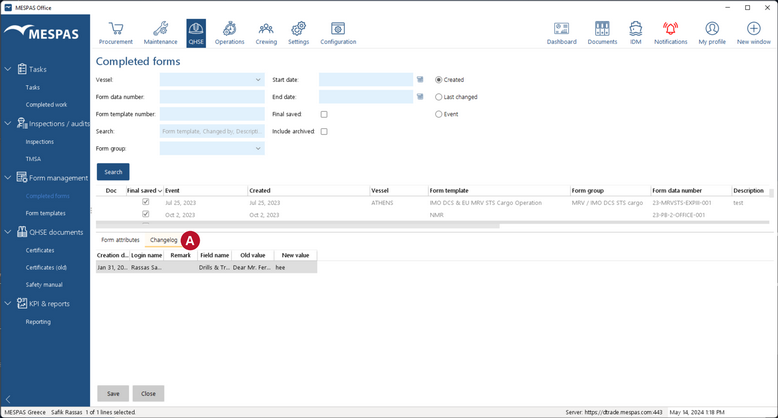Viewport: 778px width, 418px height.
Task: Click the Start date calendar icon
Action: (420, 79)
